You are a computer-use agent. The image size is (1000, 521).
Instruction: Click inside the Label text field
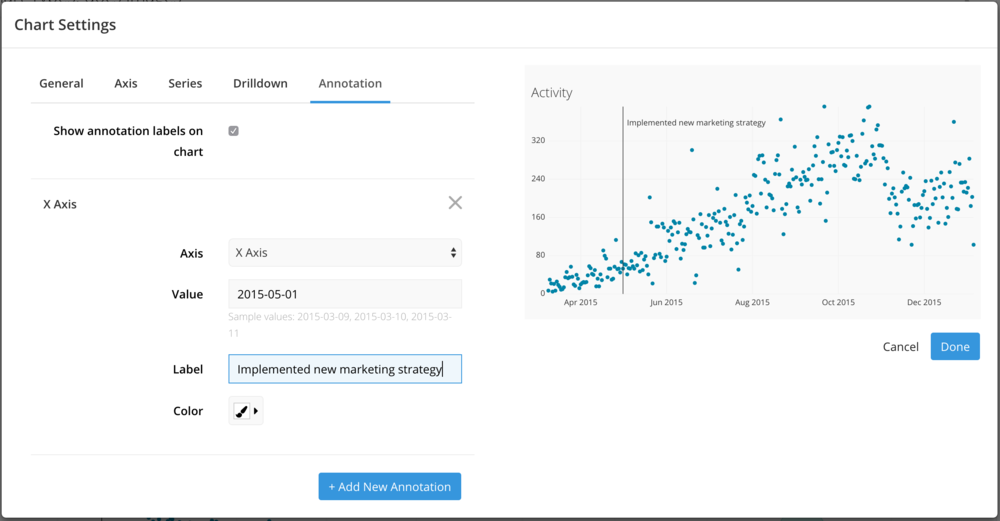[x=345, y=369]
